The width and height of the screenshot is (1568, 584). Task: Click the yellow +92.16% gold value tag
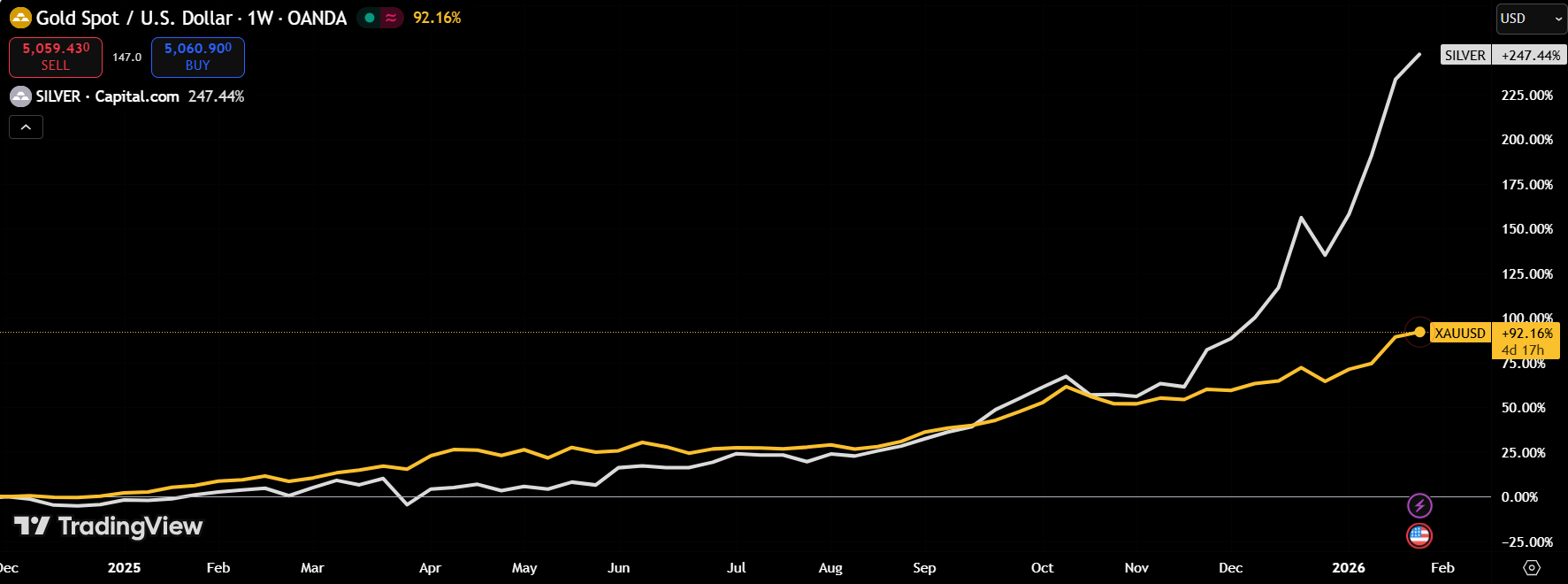pos(1526,334)
